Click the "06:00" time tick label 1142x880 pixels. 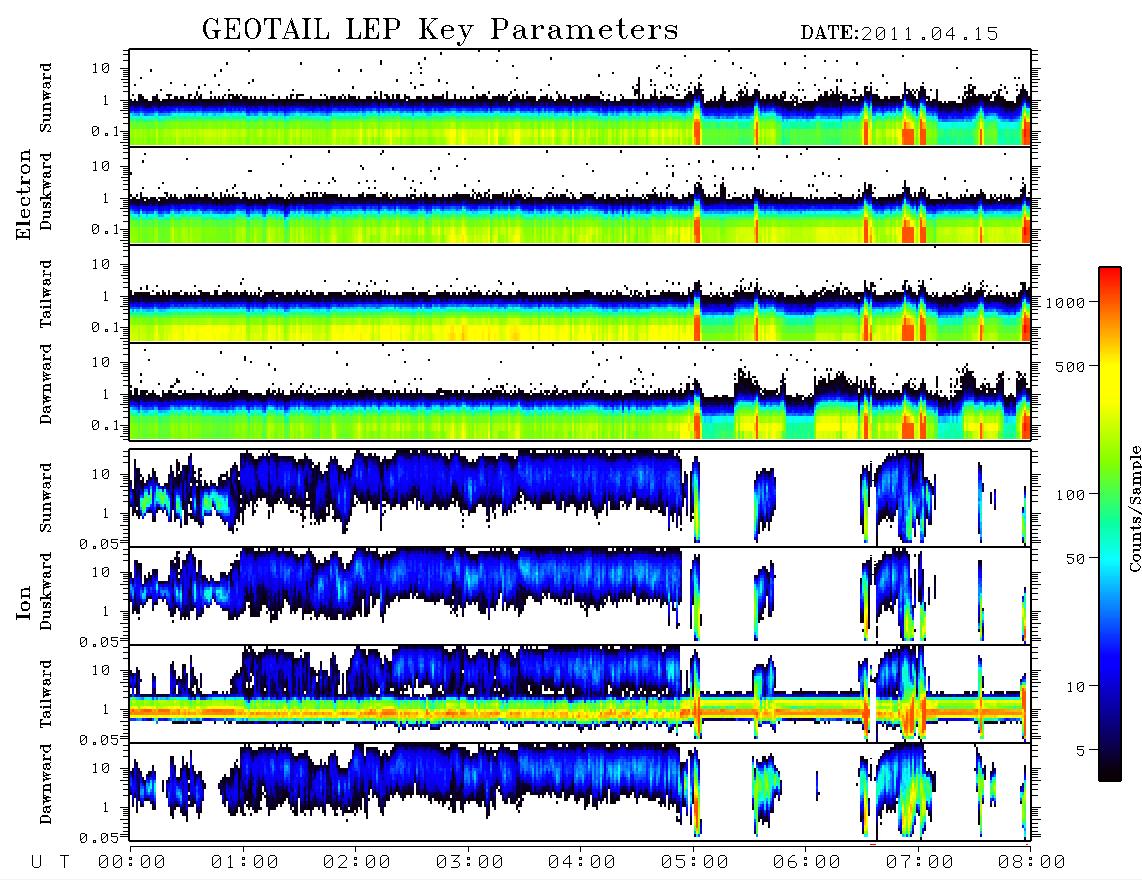(806, 862)
